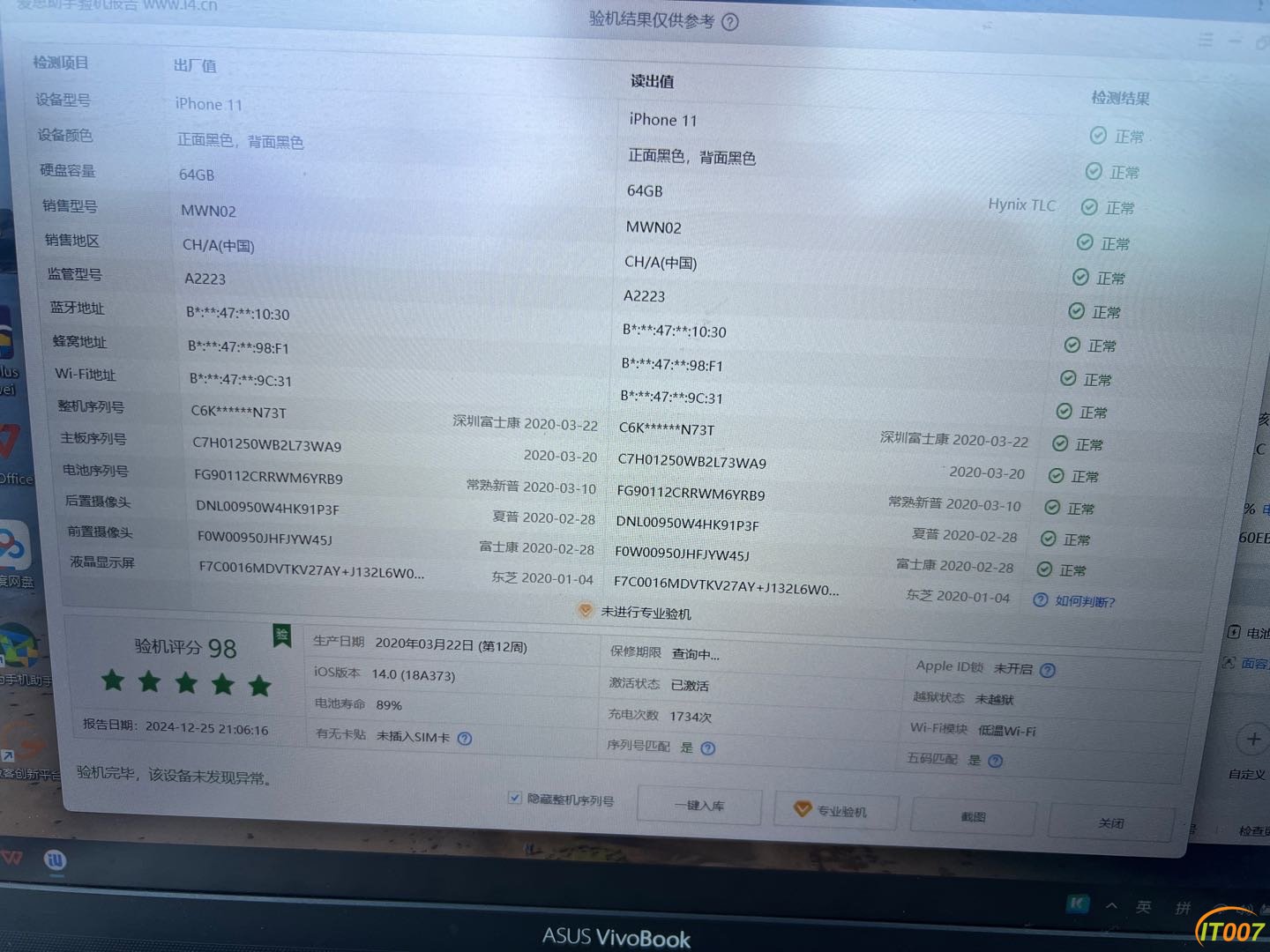Select the 检测项目 column header
The width and height of the screenshot is (1270, 952).
coord(61,63)
